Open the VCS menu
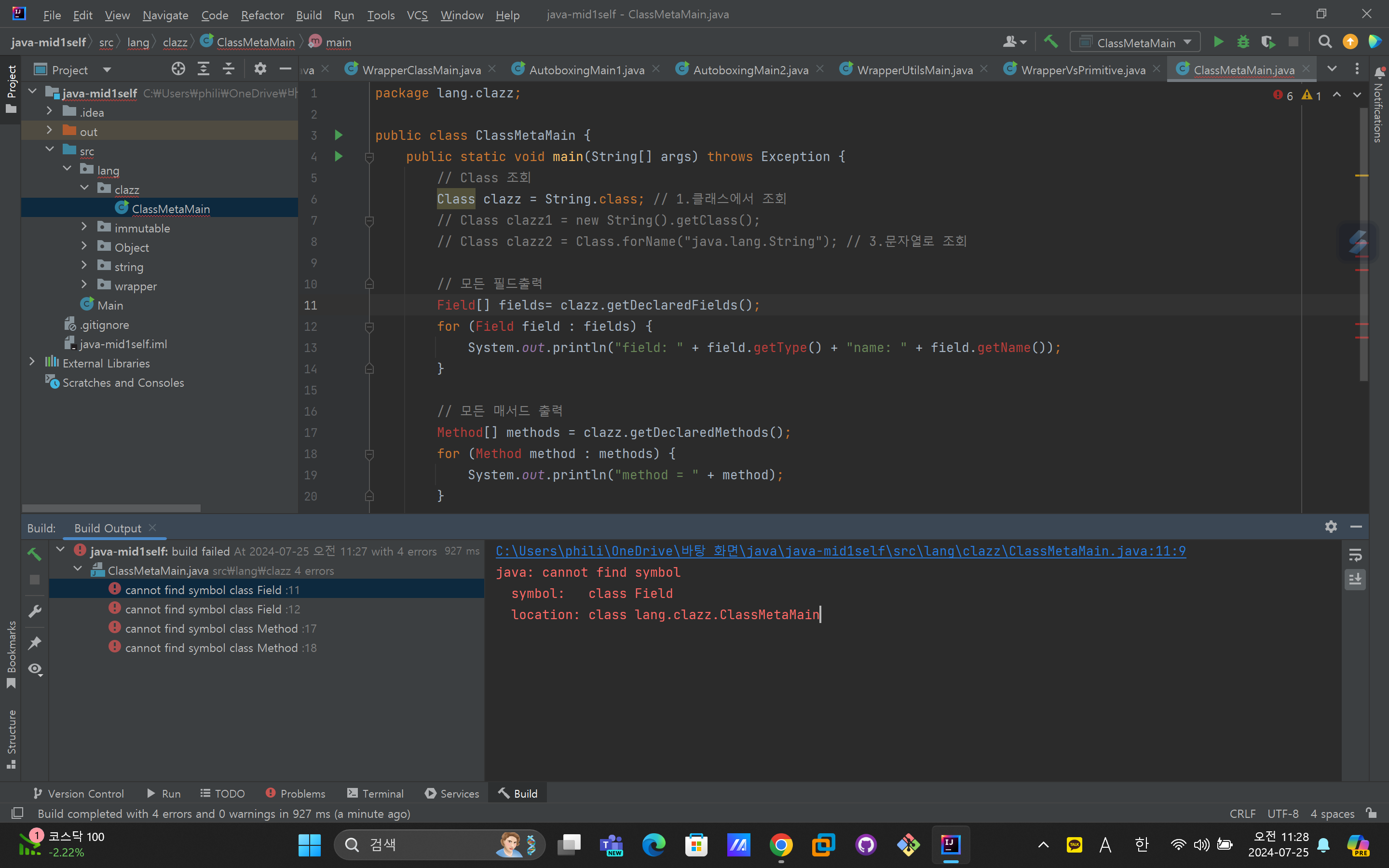 (x=417, y=15)
